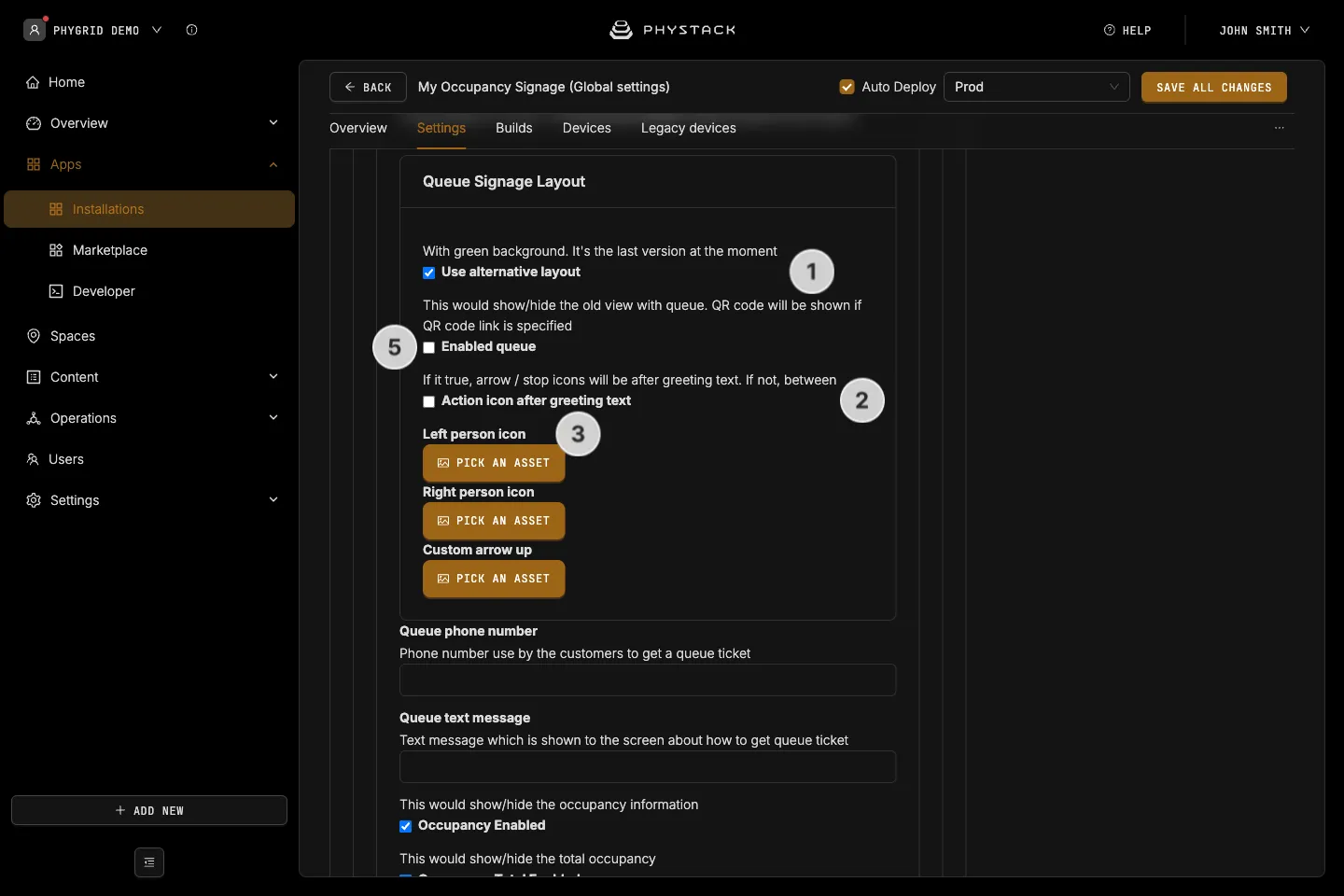Click the Marketplace icon in sidebar
The width and height of the screenshot is (1344, 896).
pyautogui.click(x=56, y=250)
